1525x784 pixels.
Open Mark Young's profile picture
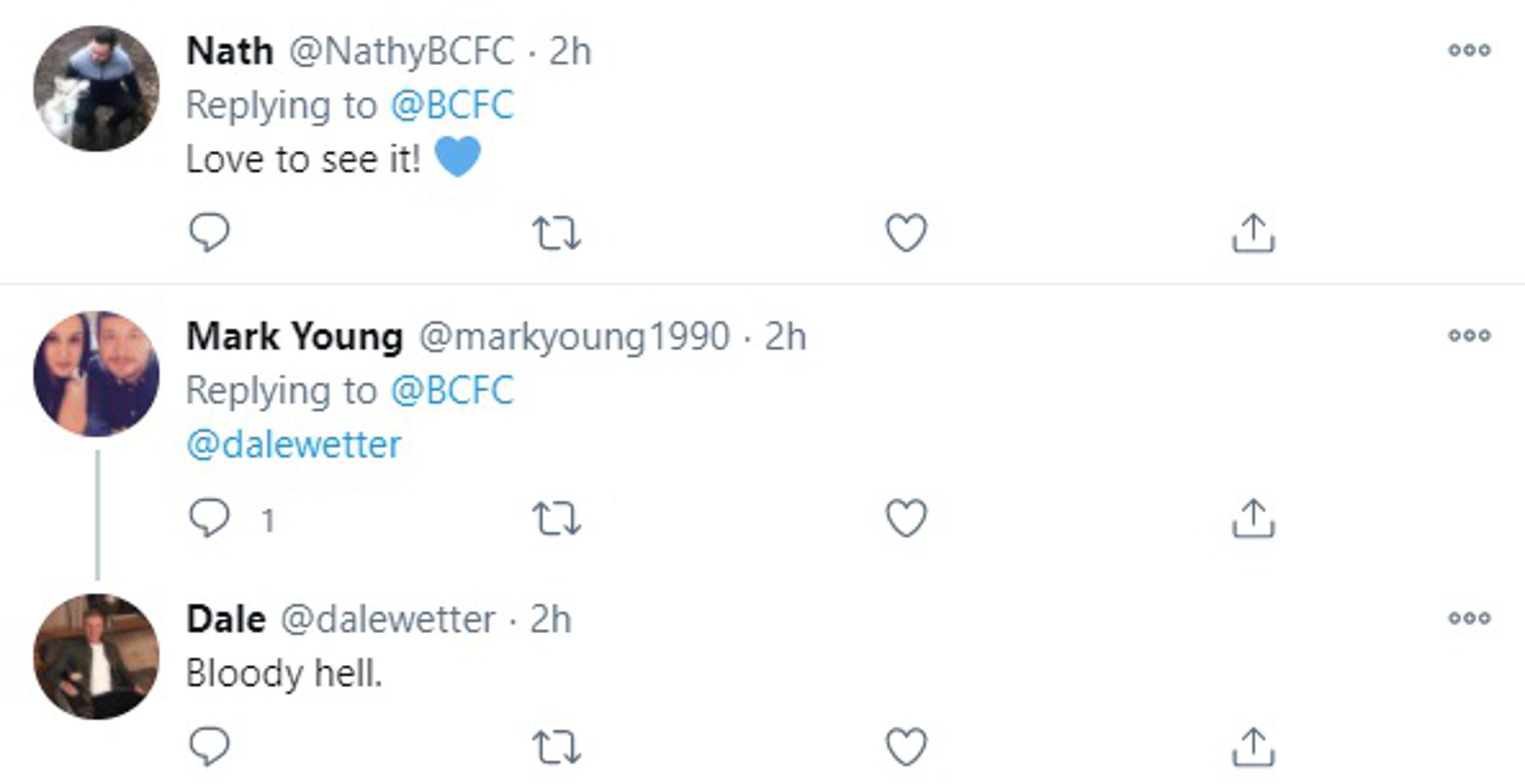tap(96, 374)
